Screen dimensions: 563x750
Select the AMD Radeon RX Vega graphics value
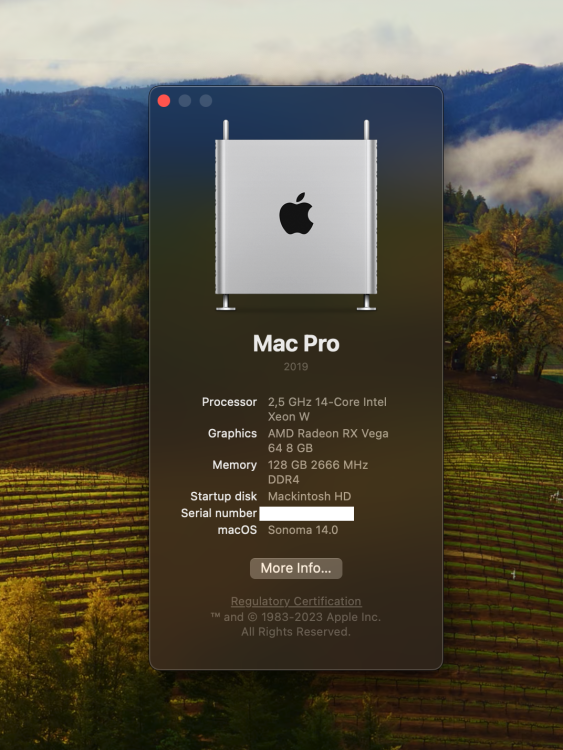328,441
